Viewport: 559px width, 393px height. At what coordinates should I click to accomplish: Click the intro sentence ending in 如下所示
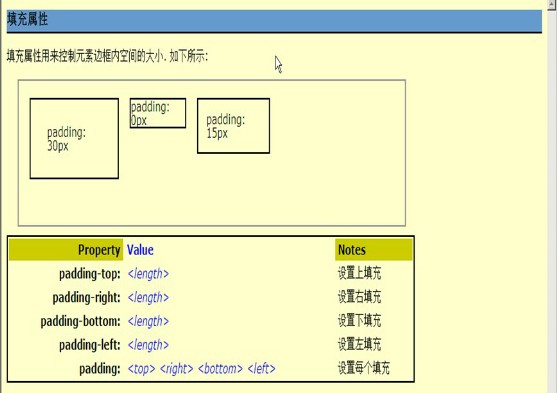107,56
